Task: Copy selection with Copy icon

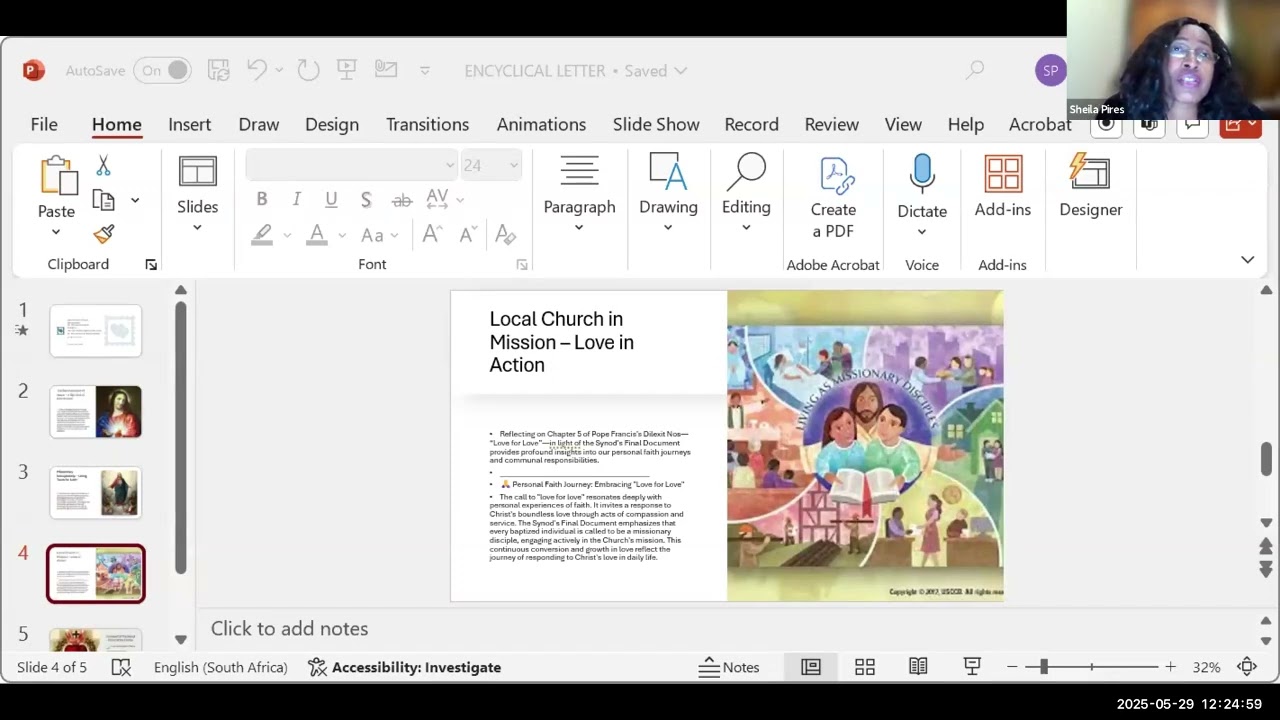Action: pos(103,200)
